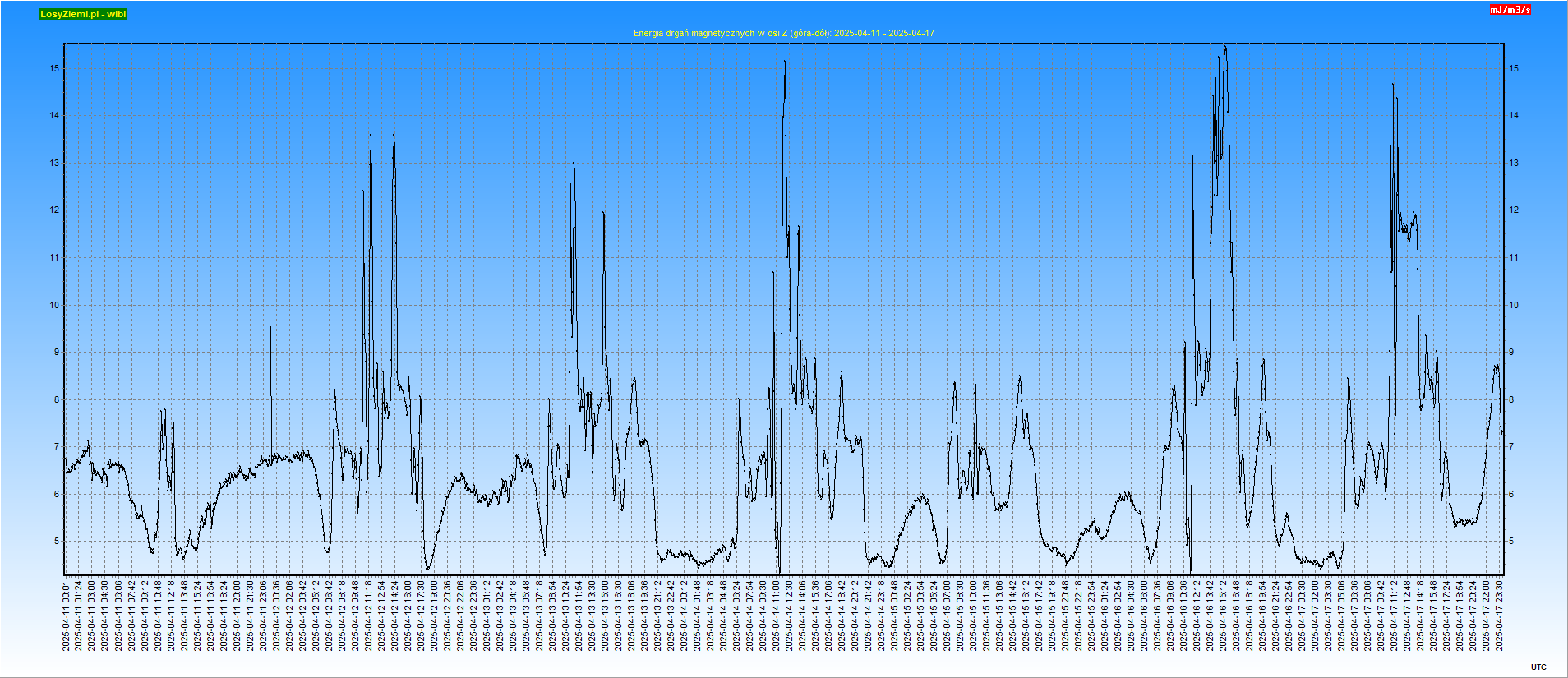1568x678 pixels.
Task: Click the right Y-axis value 9
Action: click(x=1511, y=352)
